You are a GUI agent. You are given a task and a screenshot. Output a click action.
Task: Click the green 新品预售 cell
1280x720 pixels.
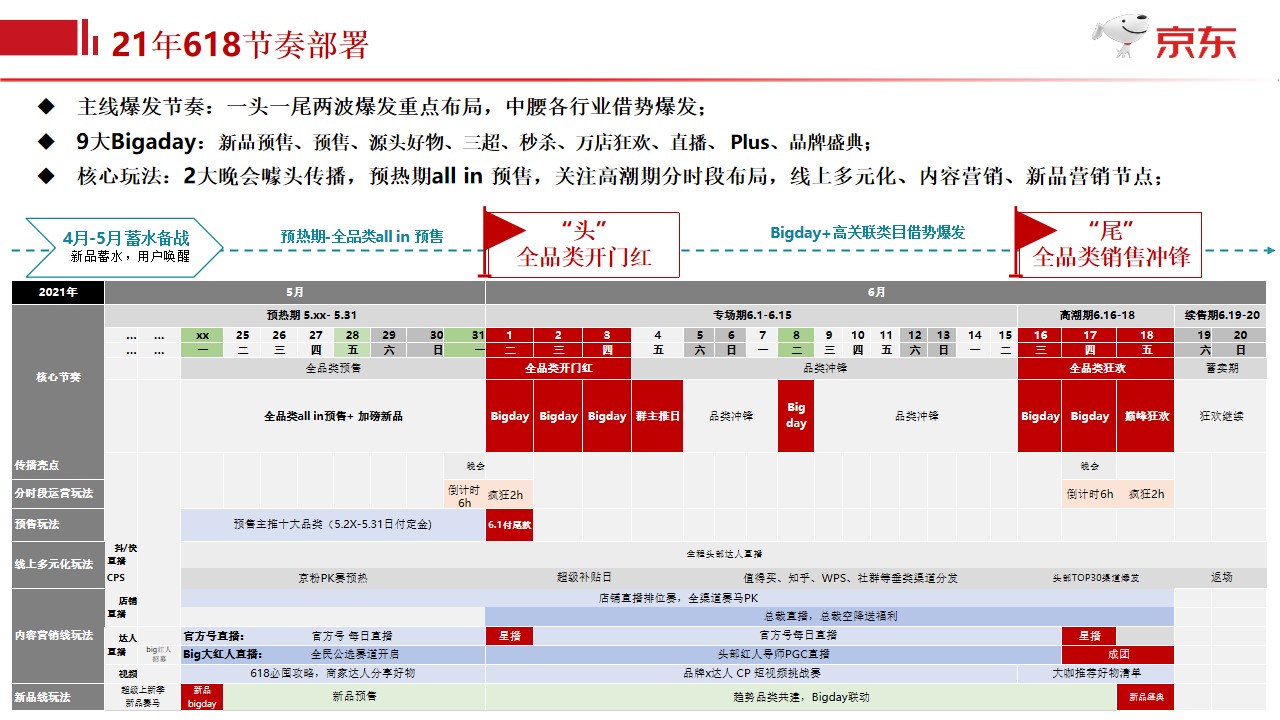point(354,697)
